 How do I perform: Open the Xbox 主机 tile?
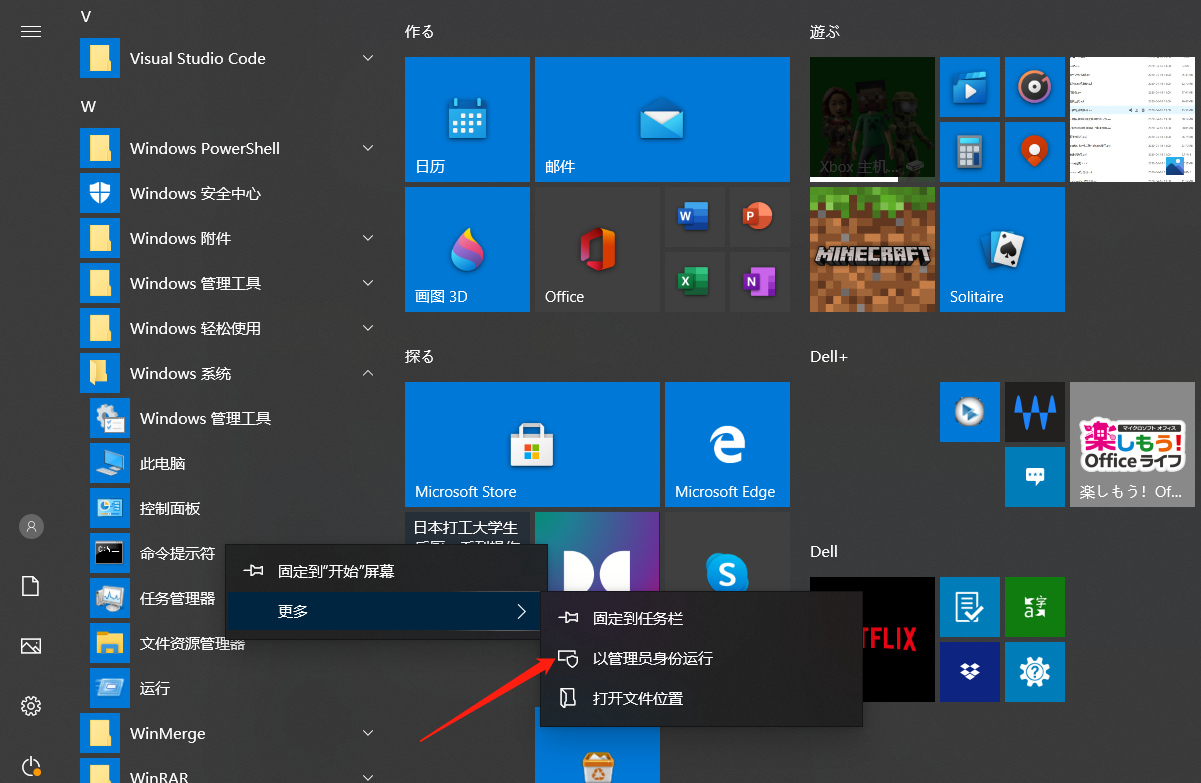(x=872, y=119)
